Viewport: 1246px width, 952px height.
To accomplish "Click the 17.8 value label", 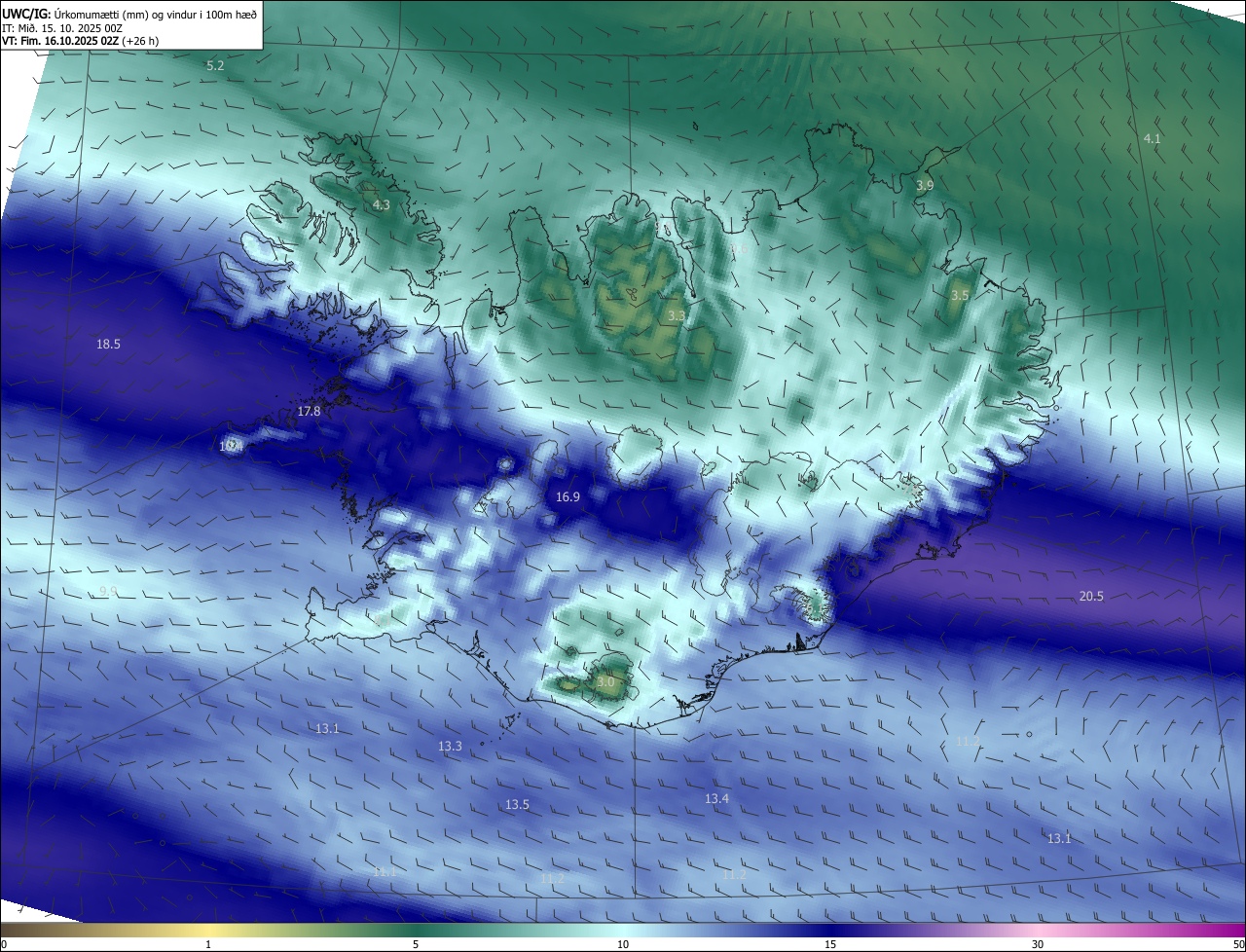I will click(x=309, y=412).
